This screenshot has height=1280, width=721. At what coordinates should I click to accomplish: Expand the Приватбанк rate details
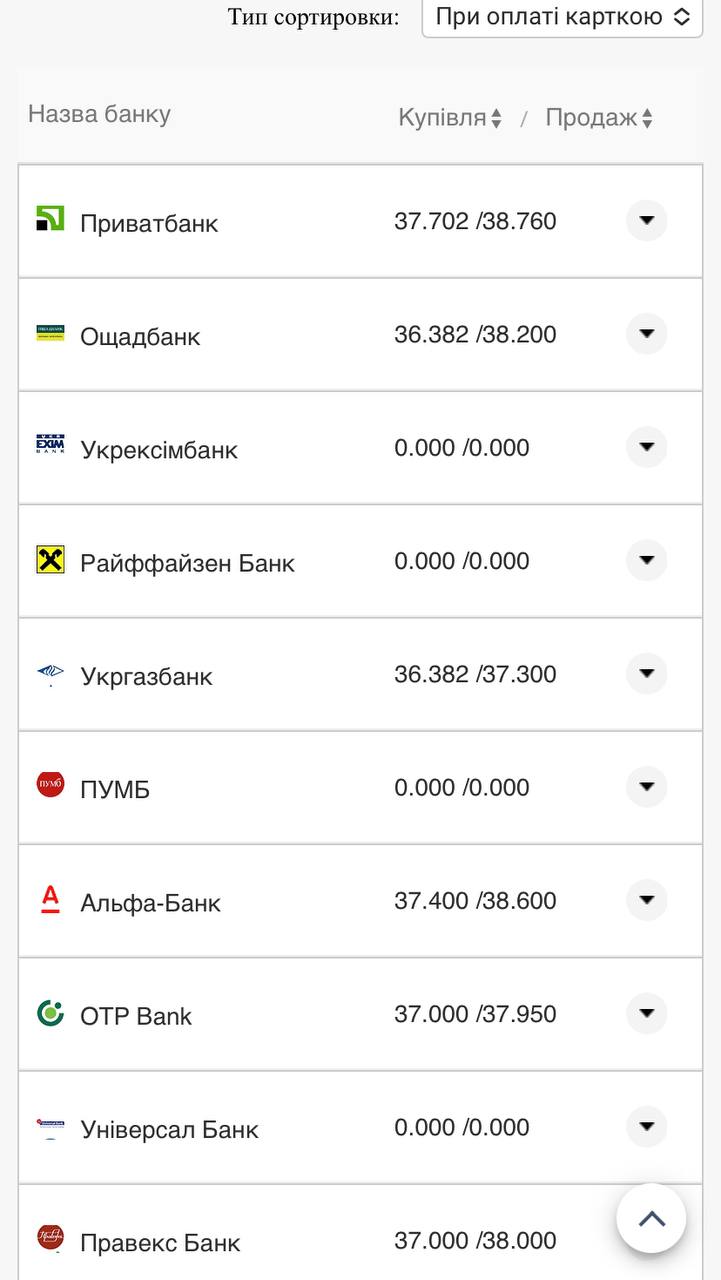point(646,220)
